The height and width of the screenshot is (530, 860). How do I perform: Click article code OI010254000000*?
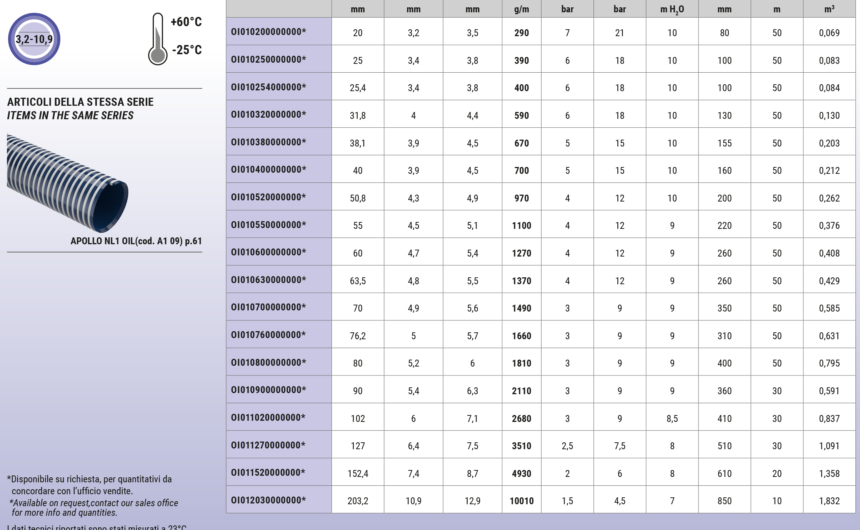coord(268,87)
